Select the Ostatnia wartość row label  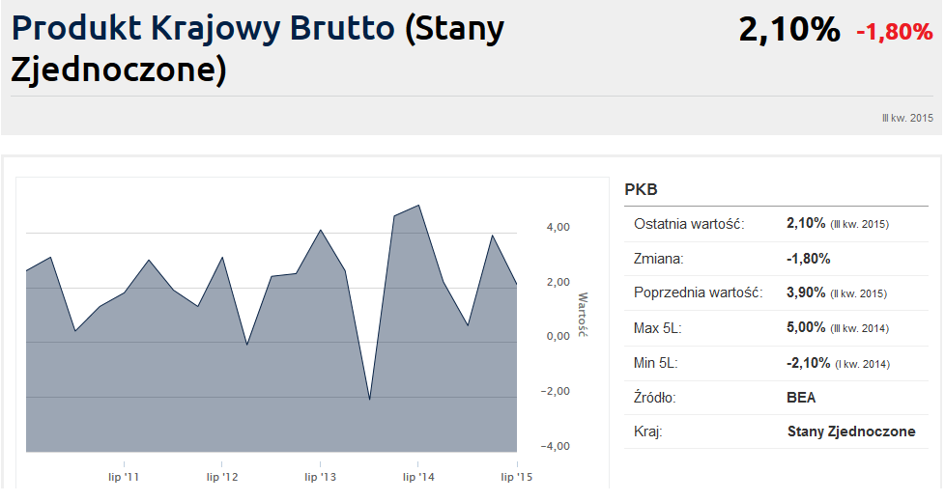click(689, 223)
